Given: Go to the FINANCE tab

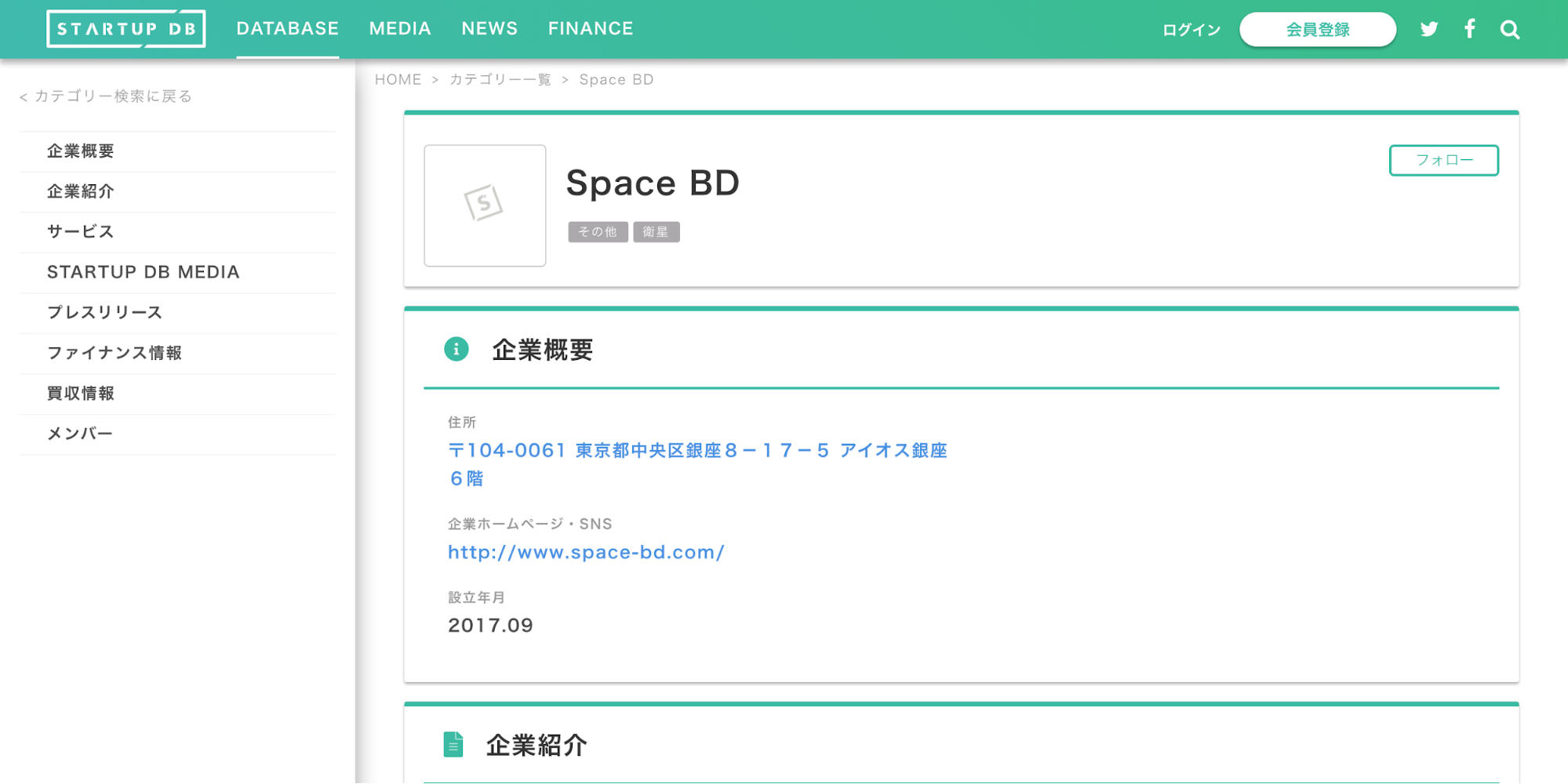Looking at the screenshot, I should click(591, 29).
